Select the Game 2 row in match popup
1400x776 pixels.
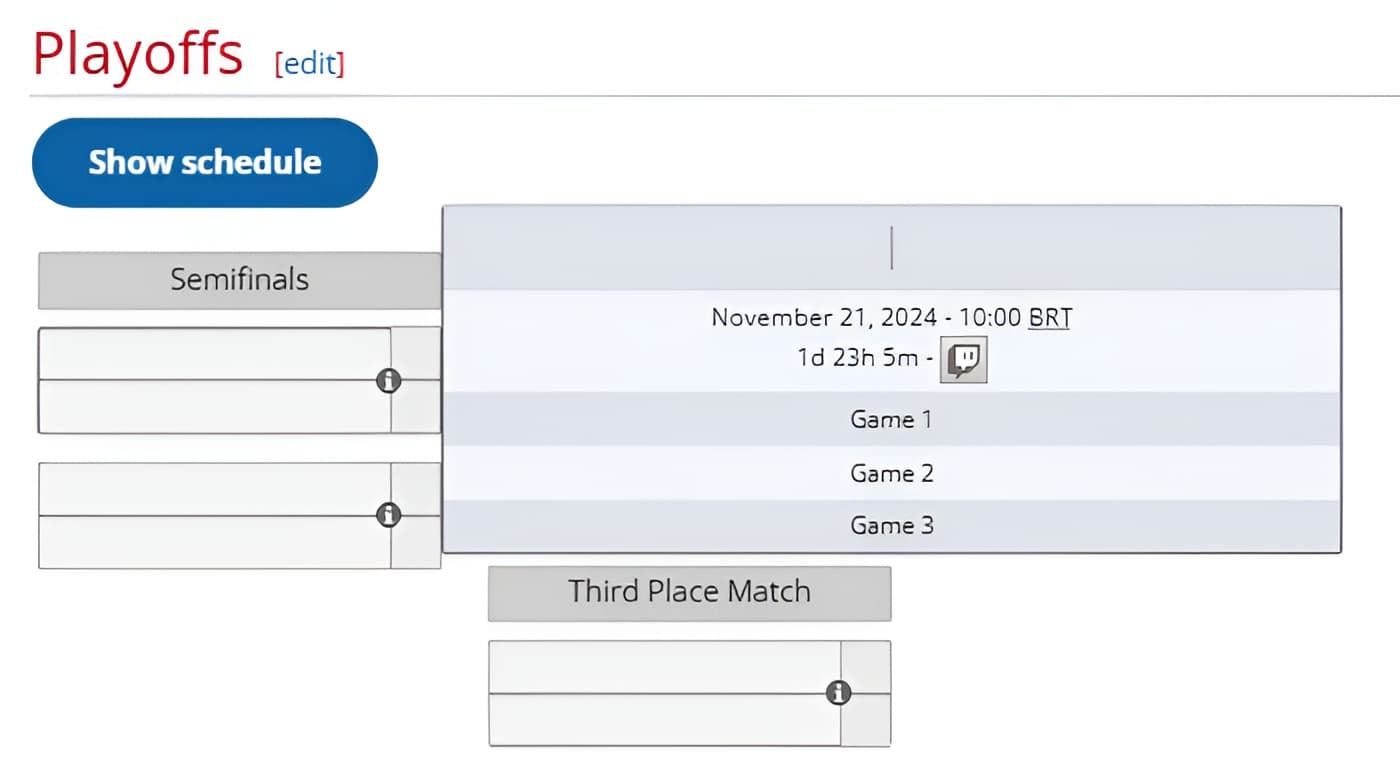[891, 473]
